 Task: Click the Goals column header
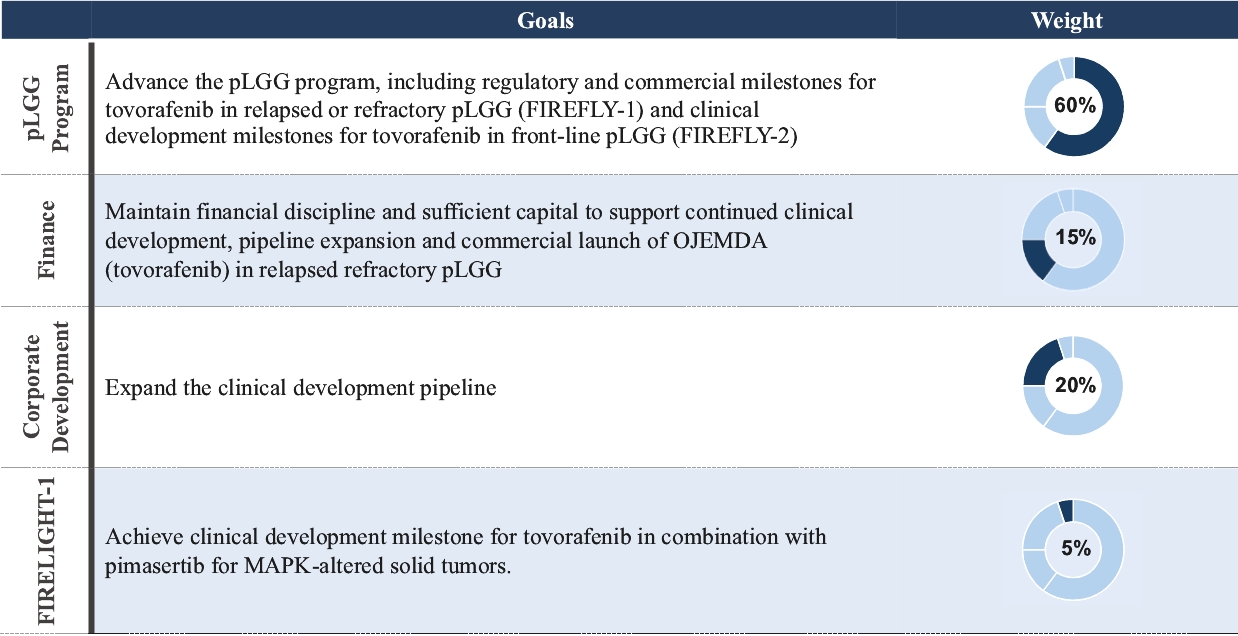546,20
